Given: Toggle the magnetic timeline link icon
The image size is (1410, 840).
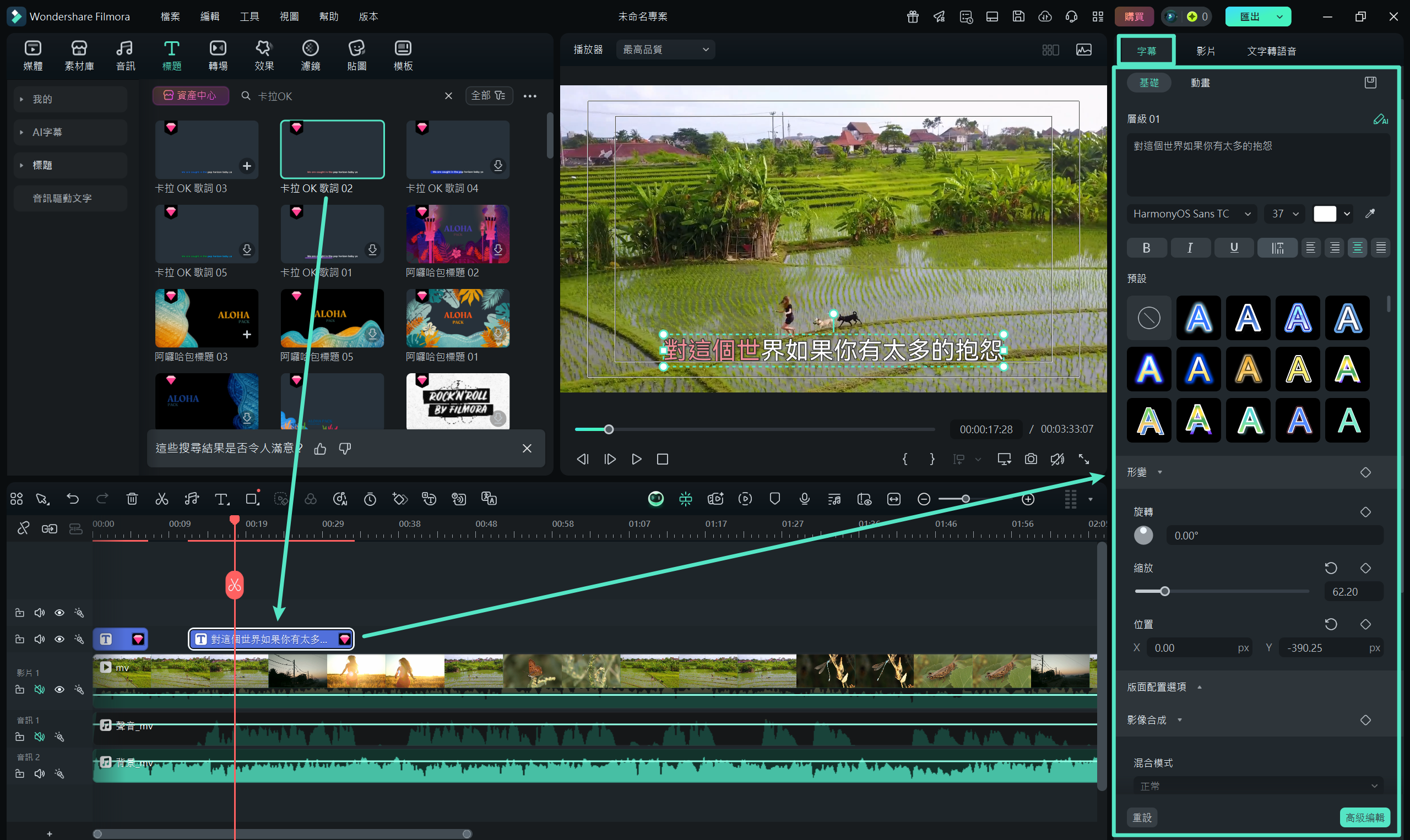Looking at the screenshot, I should tap(49, 528).
